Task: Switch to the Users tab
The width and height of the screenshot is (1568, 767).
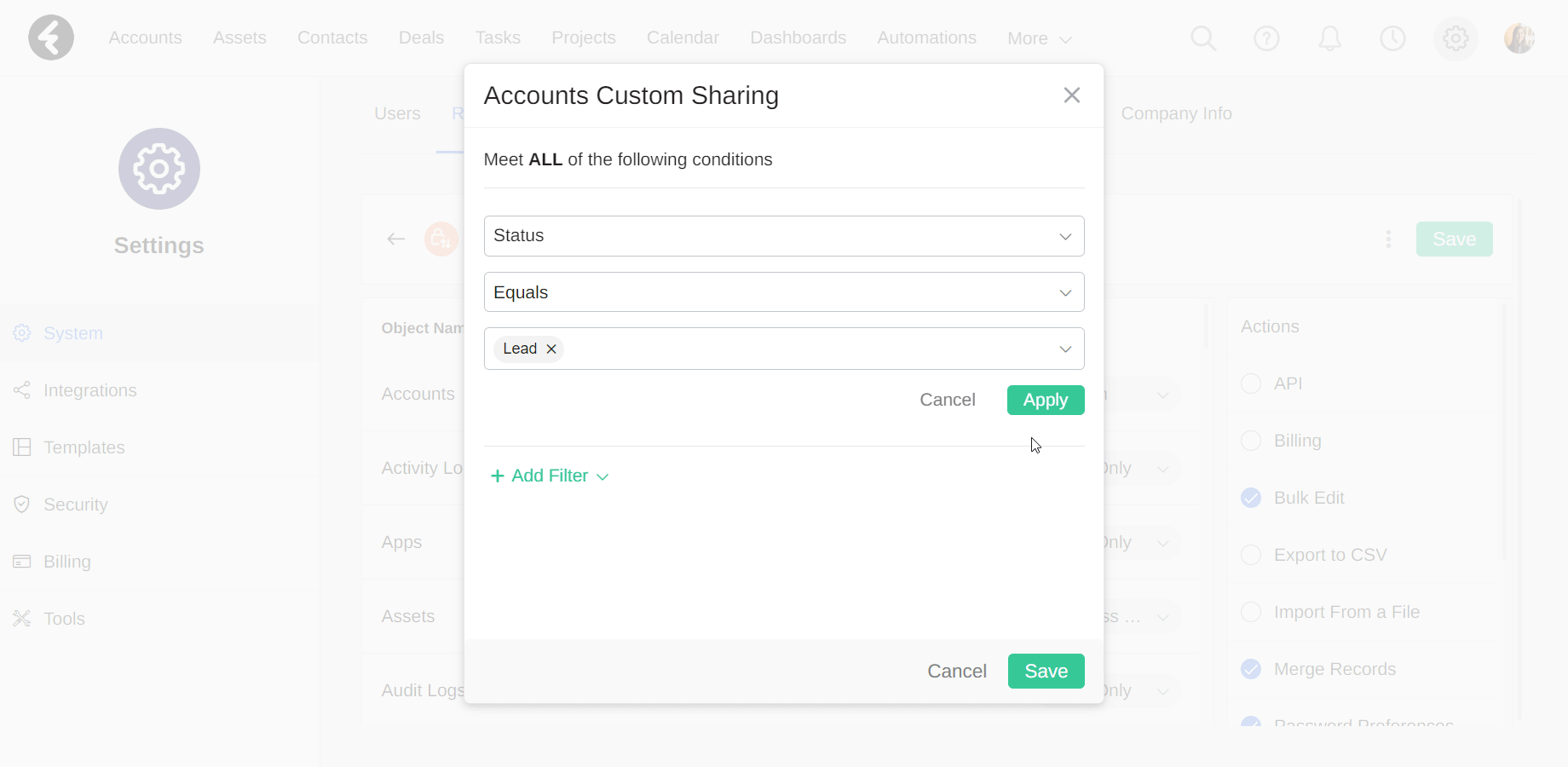Action: 397,113
